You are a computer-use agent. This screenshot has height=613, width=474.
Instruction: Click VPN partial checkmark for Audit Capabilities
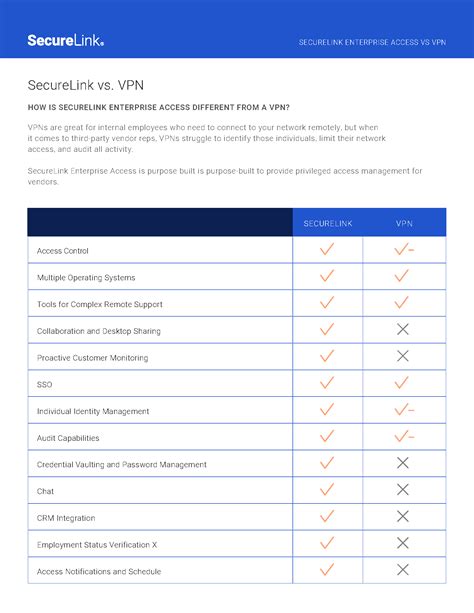404,436
